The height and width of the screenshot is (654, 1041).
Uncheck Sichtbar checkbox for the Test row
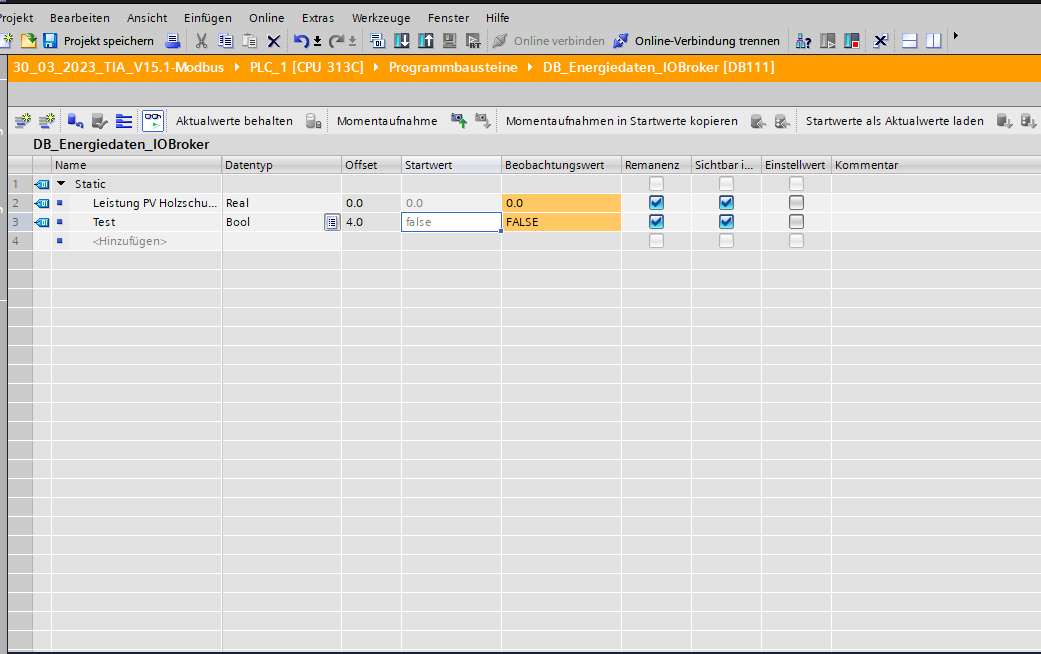726,222
